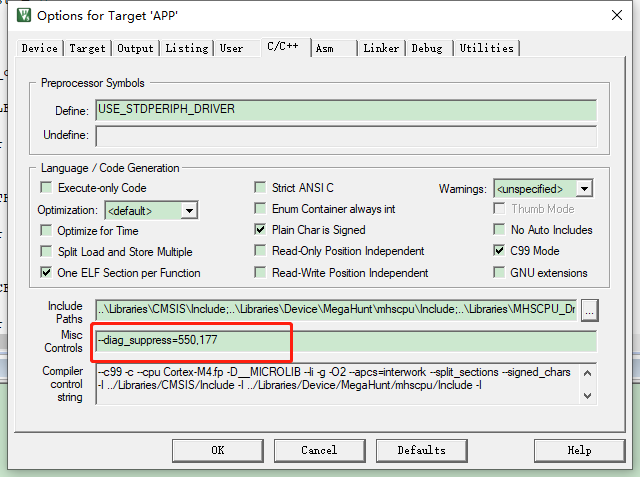Uncheck C99 Mode checkbox
Image resolution: width=640 pixels, height=477 pixels.
tap(499, 251)
